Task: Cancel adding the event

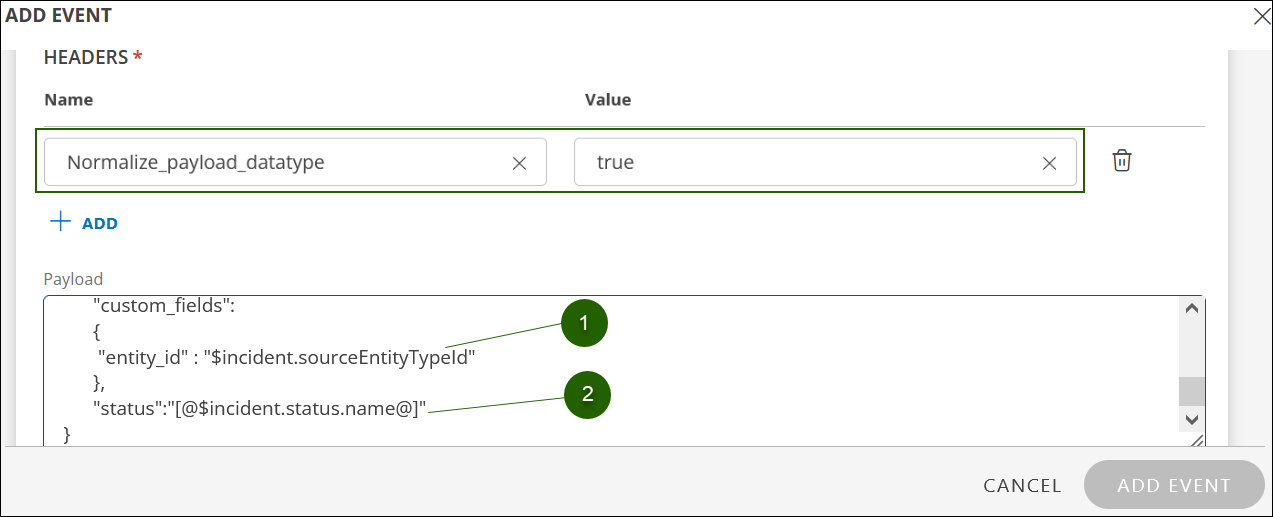Action: [1022, 486]
